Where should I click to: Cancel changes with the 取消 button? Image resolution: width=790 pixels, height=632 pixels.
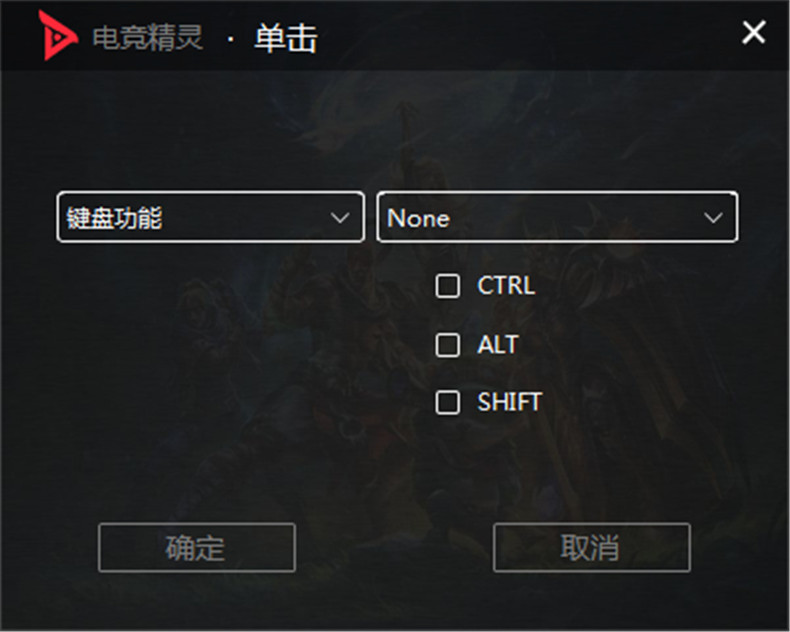point(591,547)
